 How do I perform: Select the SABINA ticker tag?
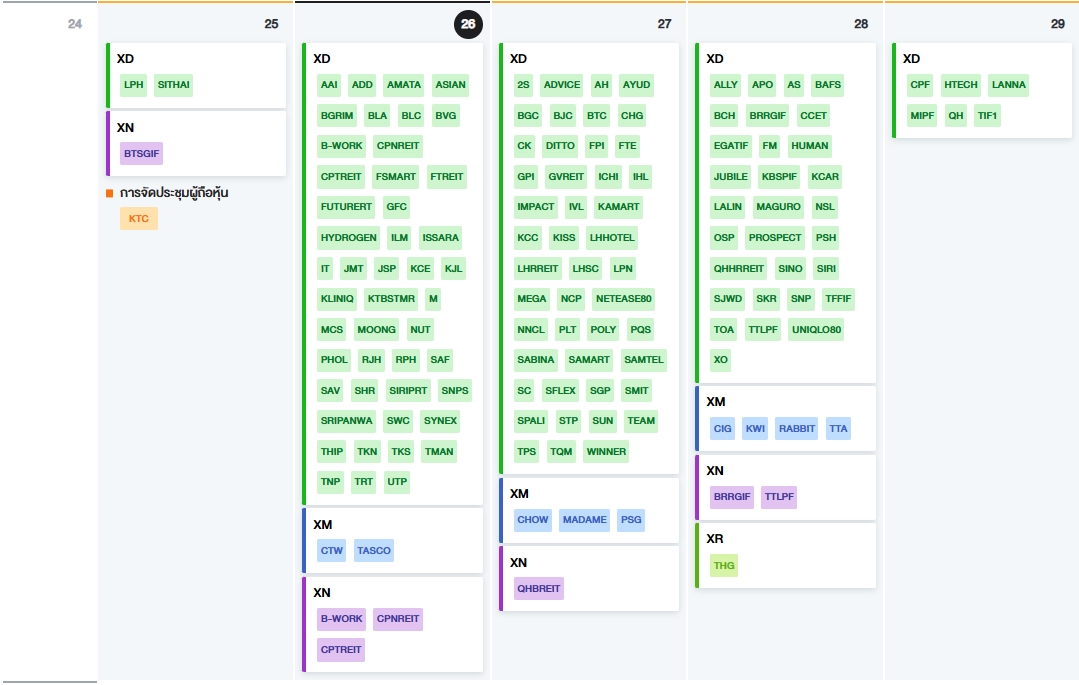click(535, 360)
